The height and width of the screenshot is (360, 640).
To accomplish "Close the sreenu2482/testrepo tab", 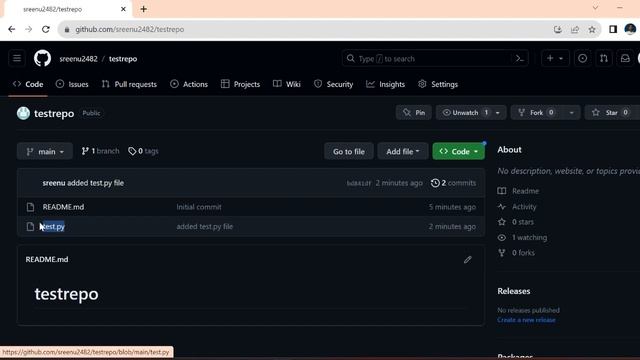I will pos(123,9).
